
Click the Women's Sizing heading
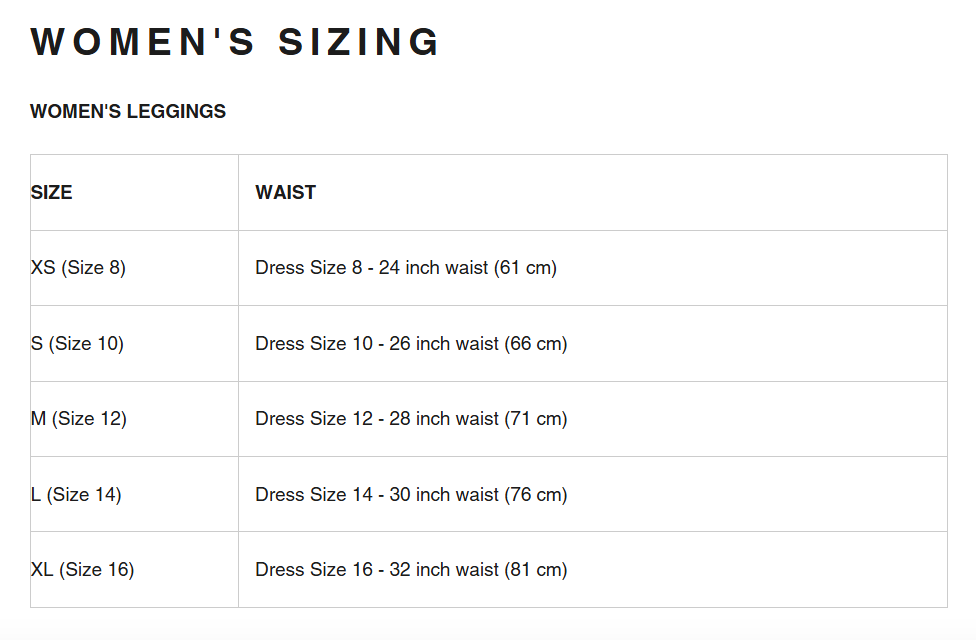coord(235,42)
